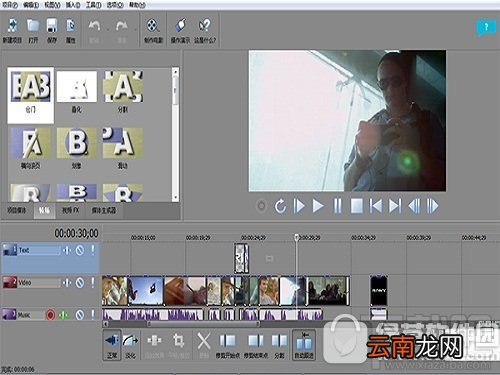Solo the Video track
500x375 pixels.
coord(93,283)
